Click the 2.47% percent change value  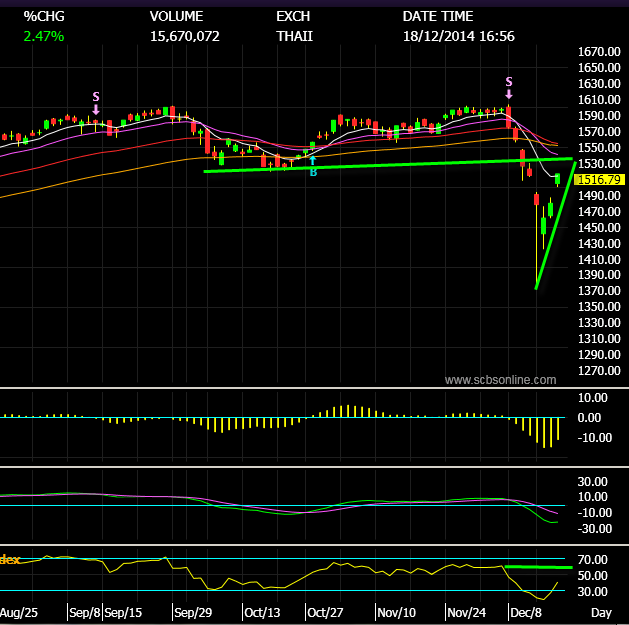coord(44,36)
